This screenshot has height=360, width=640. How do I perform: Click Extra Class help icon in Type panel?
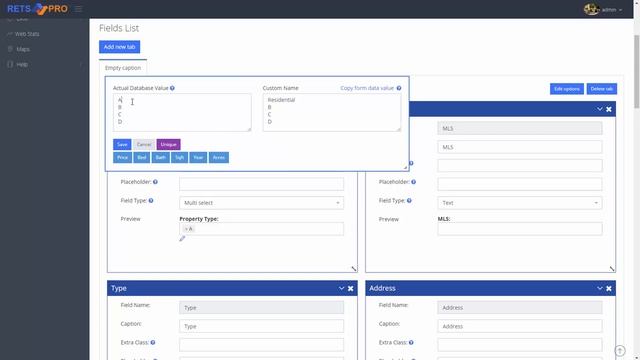point(153,342)
